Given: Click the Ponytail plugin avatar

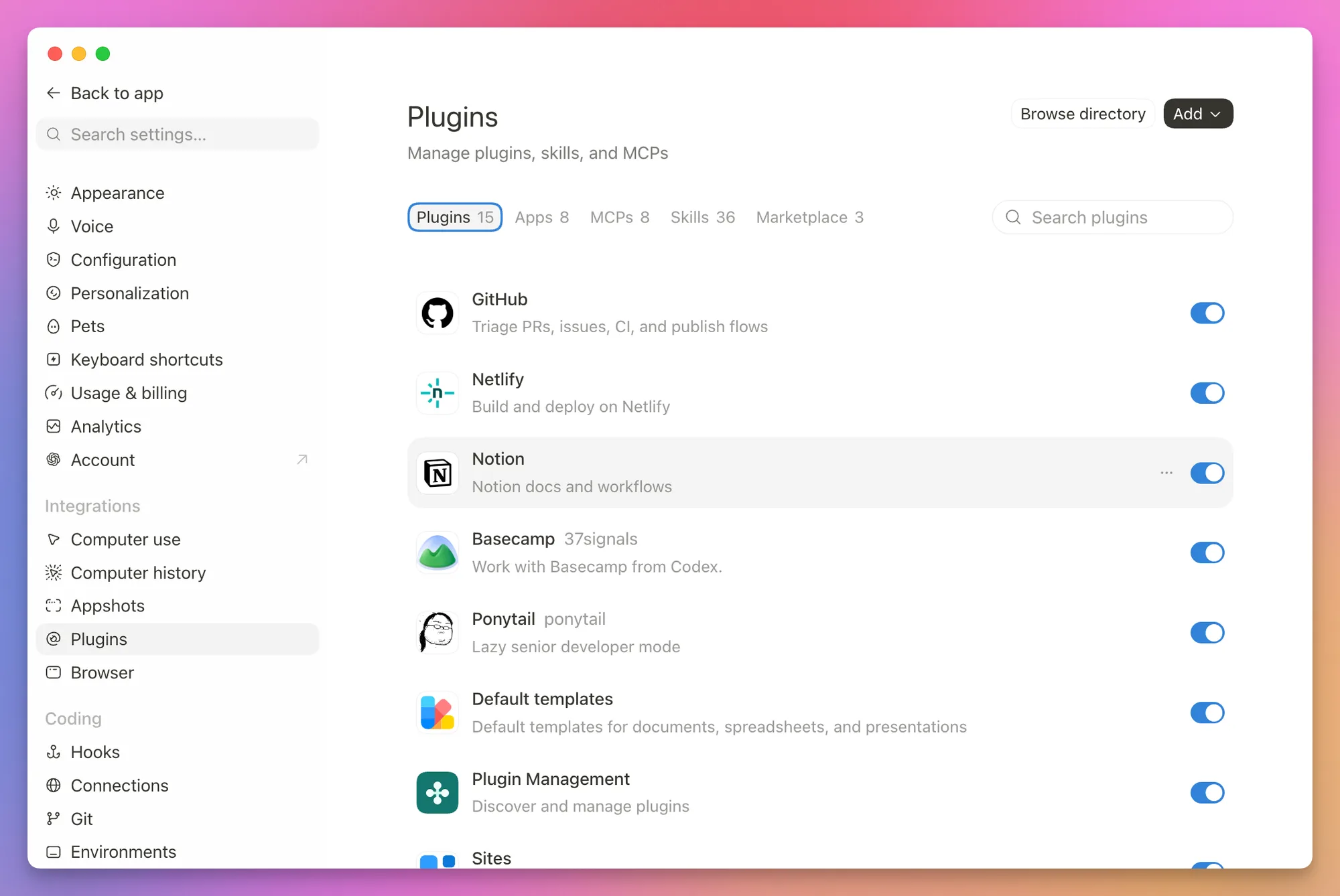Looking at the screenshot, I should 438,633.
